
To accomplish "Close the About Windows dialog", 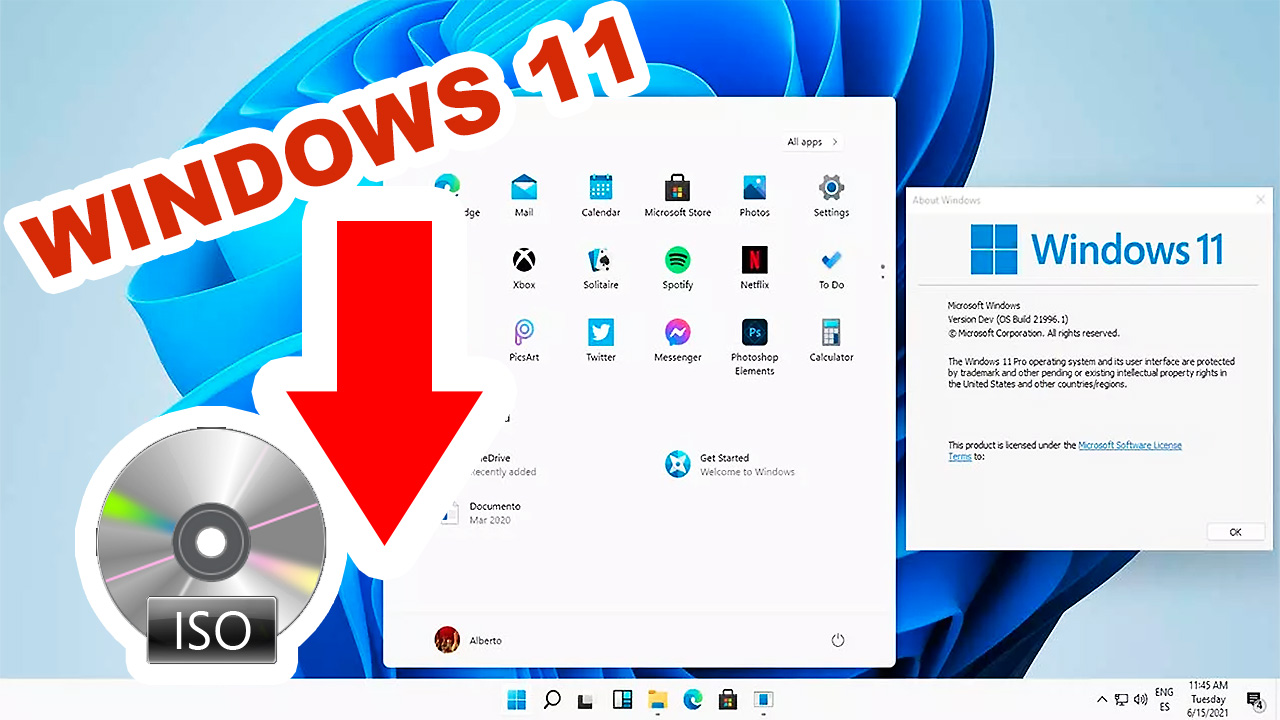I will coord(1259,200).
